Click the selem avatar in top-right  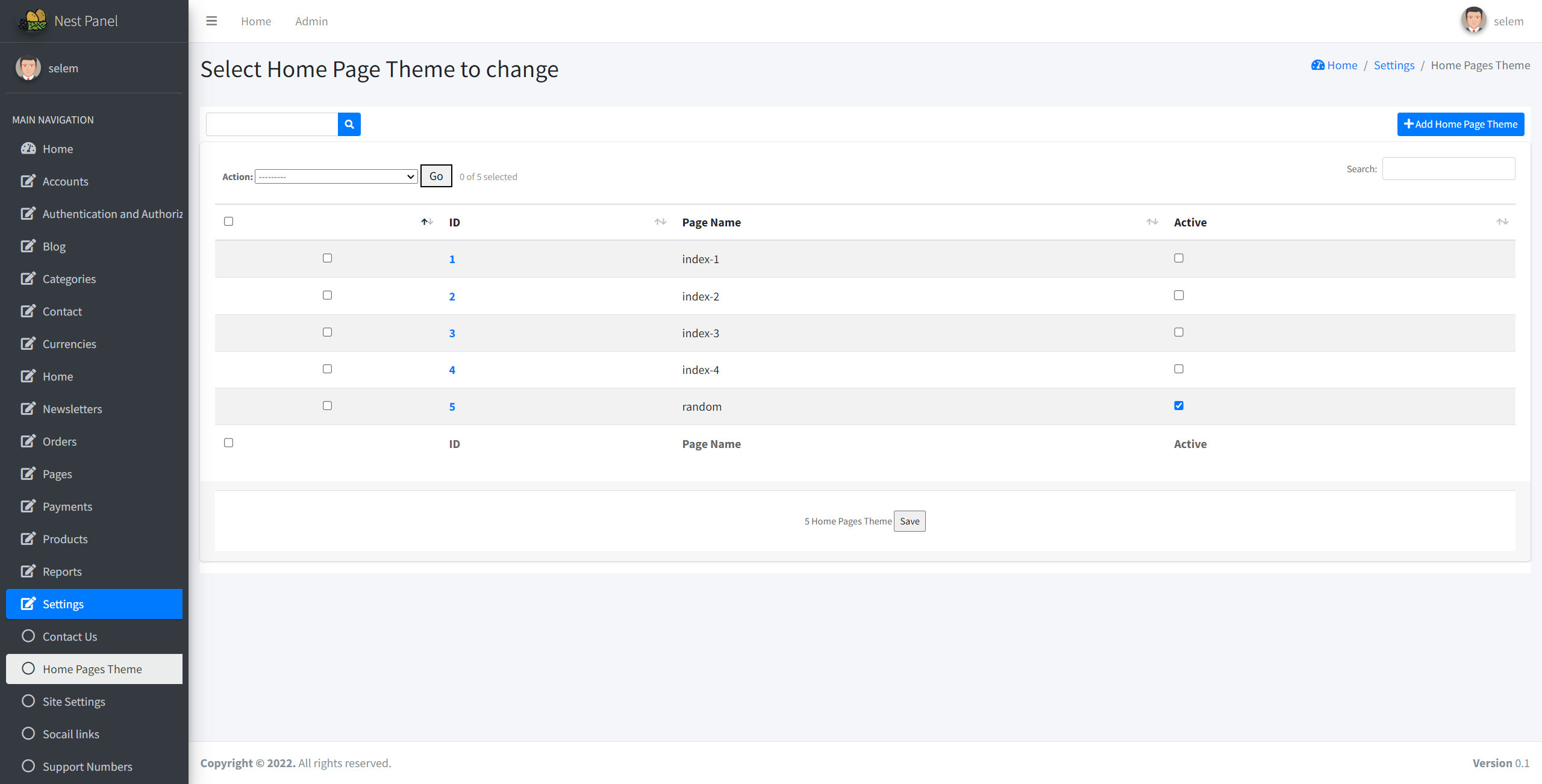(x=1473, y=21)
